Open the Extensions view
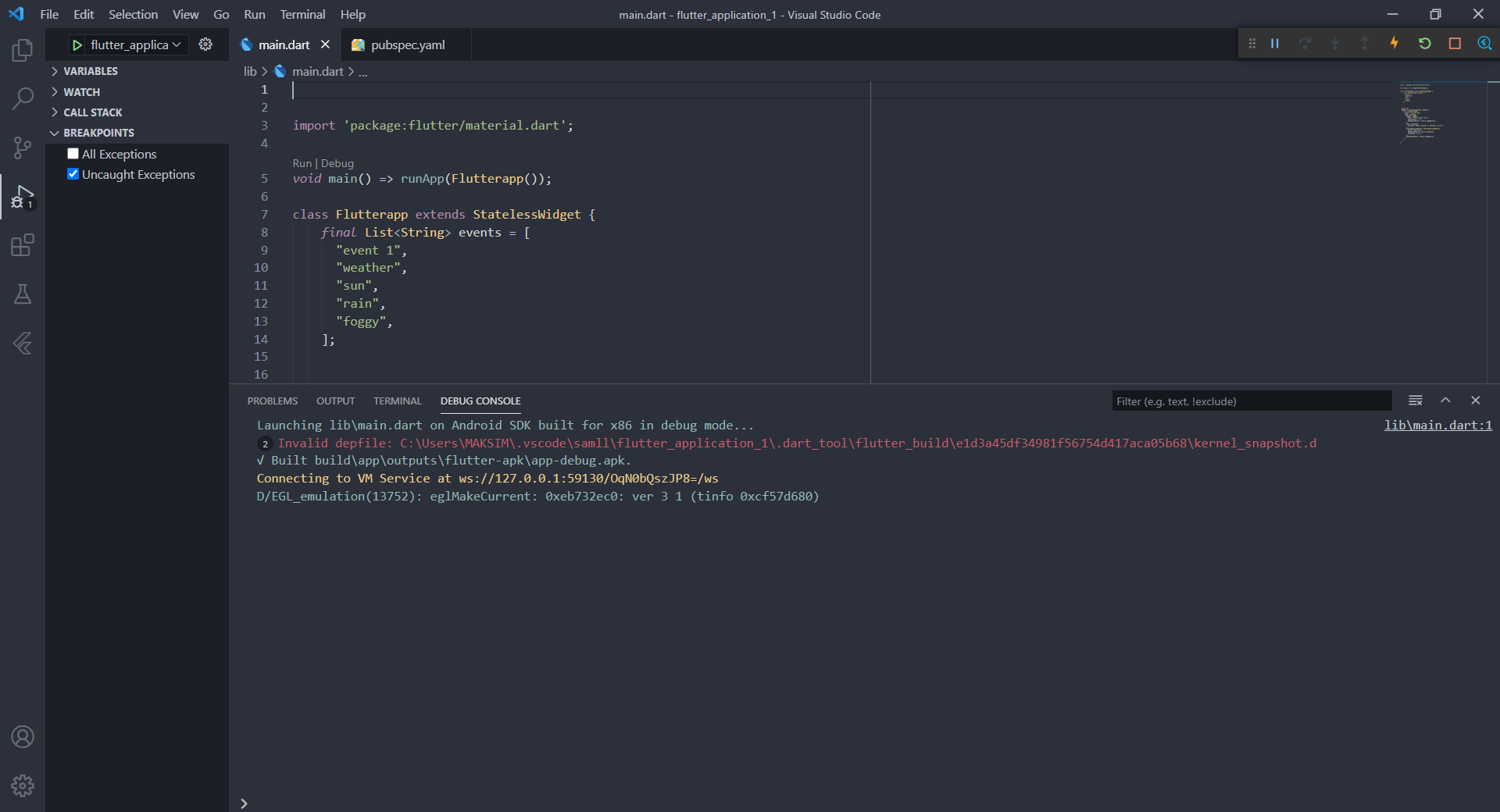Image resolution: width=1500 pixels, height=812 pixels. (x=23, y=245)
